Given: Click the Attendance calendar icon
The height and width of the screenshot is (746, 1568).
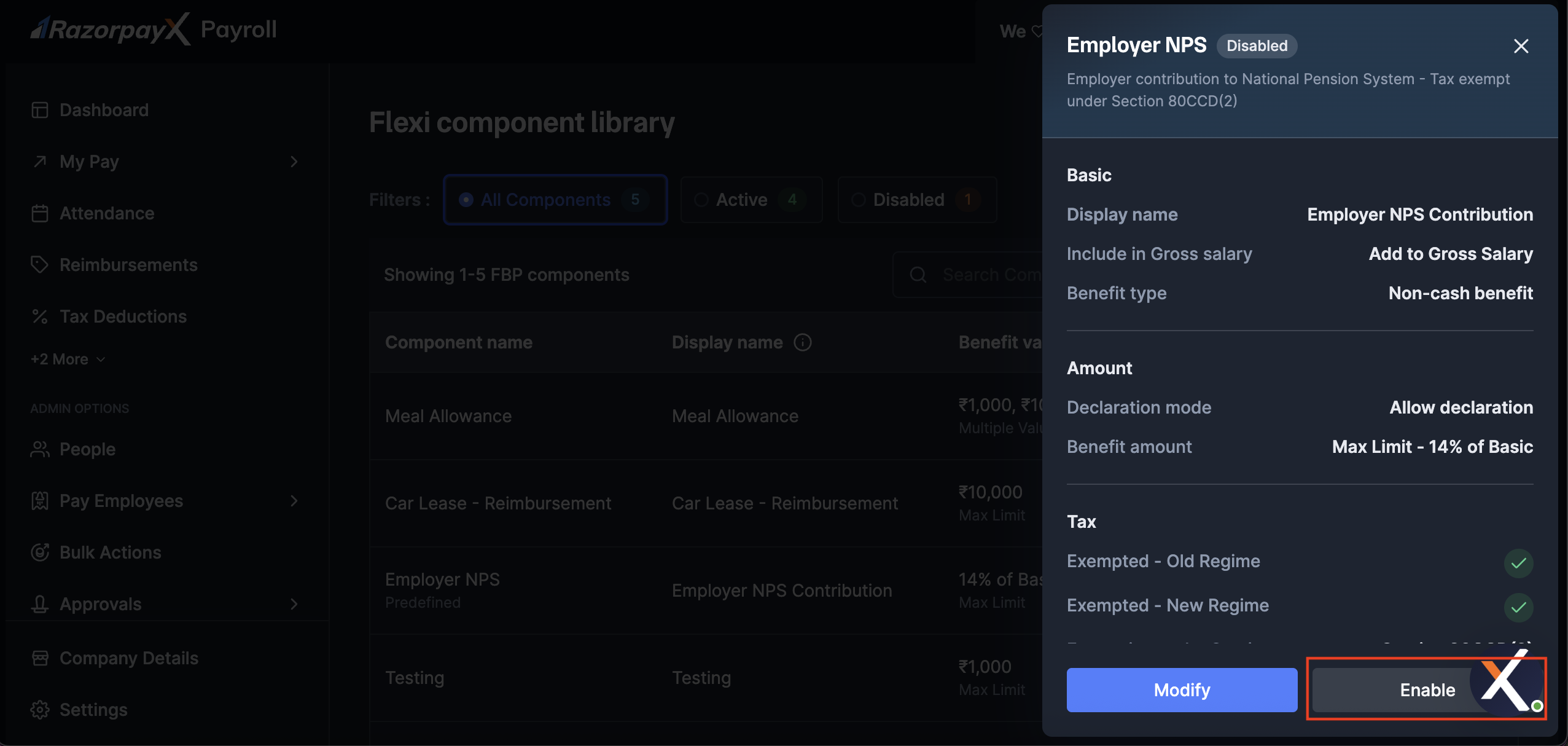Looking at the screenshot, I should pos(40,213).
